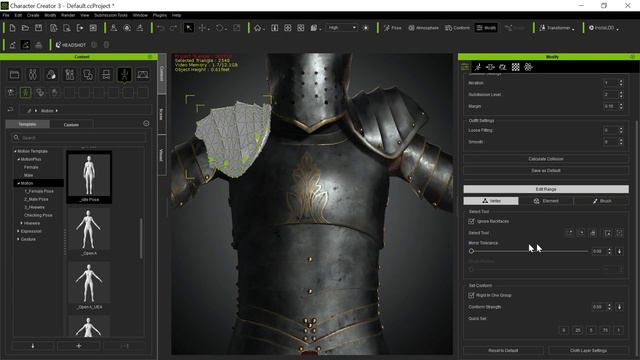Open the Plugins menu
Viewport: 640px width, 360px height.
coord(160,15)
